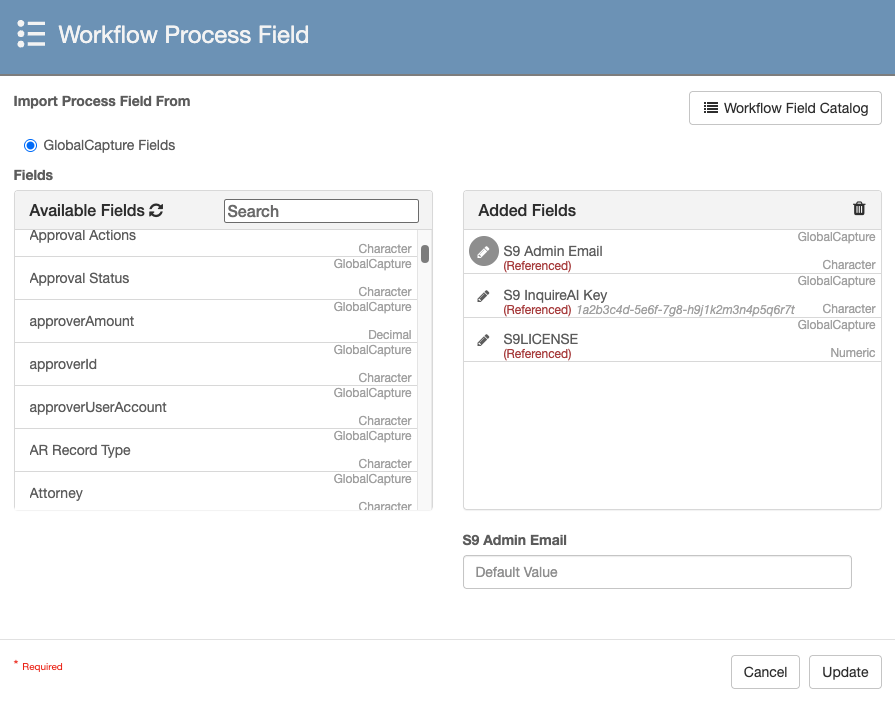Click the trash icon in Added Fields

(x=858, y=209)
